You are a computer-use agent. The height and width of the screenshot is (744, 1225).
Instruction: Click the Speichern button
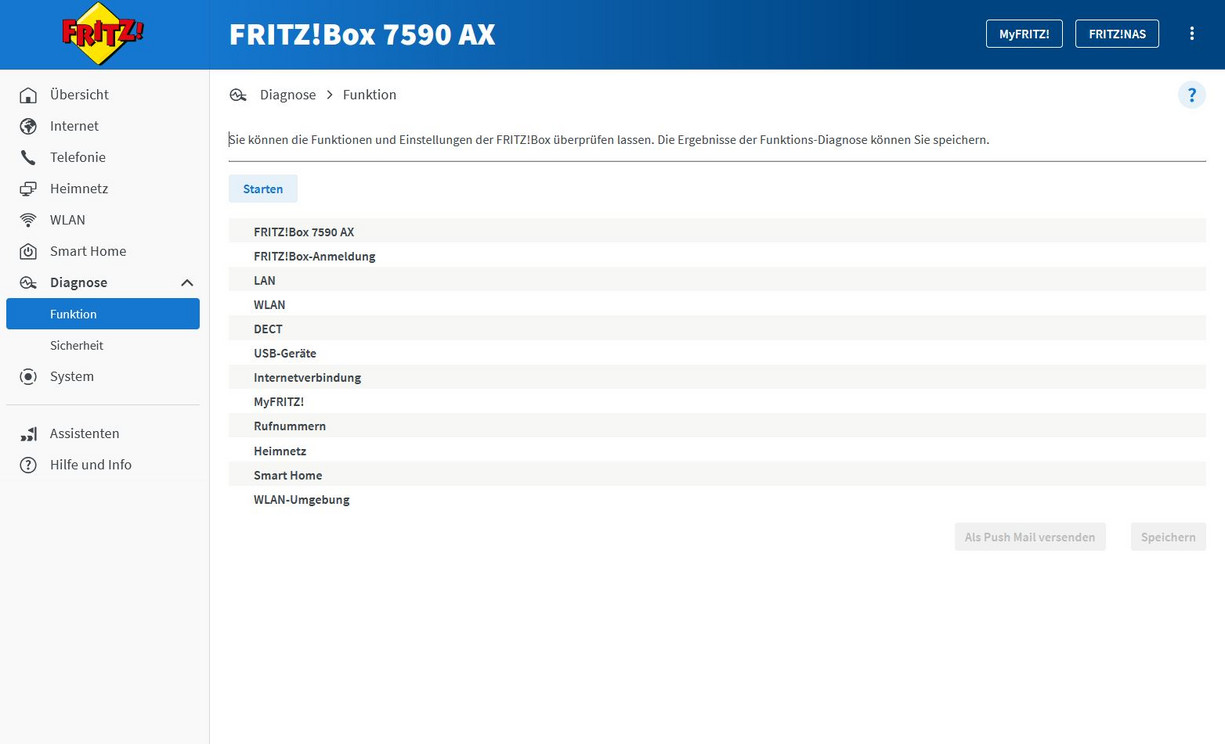coord(1168,537)
